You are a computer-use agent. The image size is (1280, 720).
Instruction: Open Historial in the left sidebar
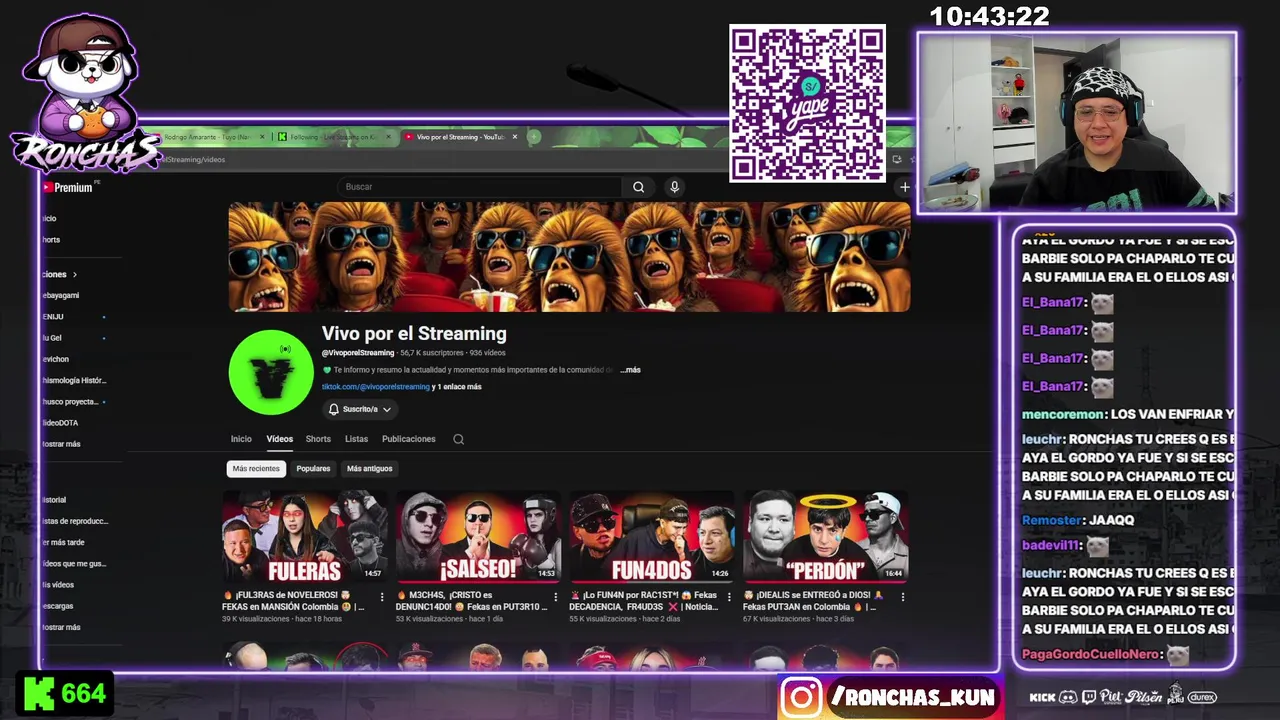click(x=54, y=500)
